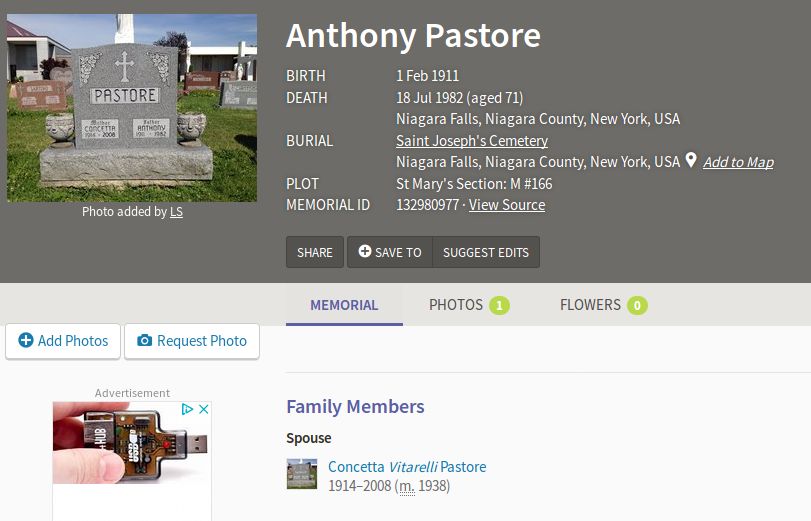Click the plus icon on Add Photos

(x=26, y=341)
